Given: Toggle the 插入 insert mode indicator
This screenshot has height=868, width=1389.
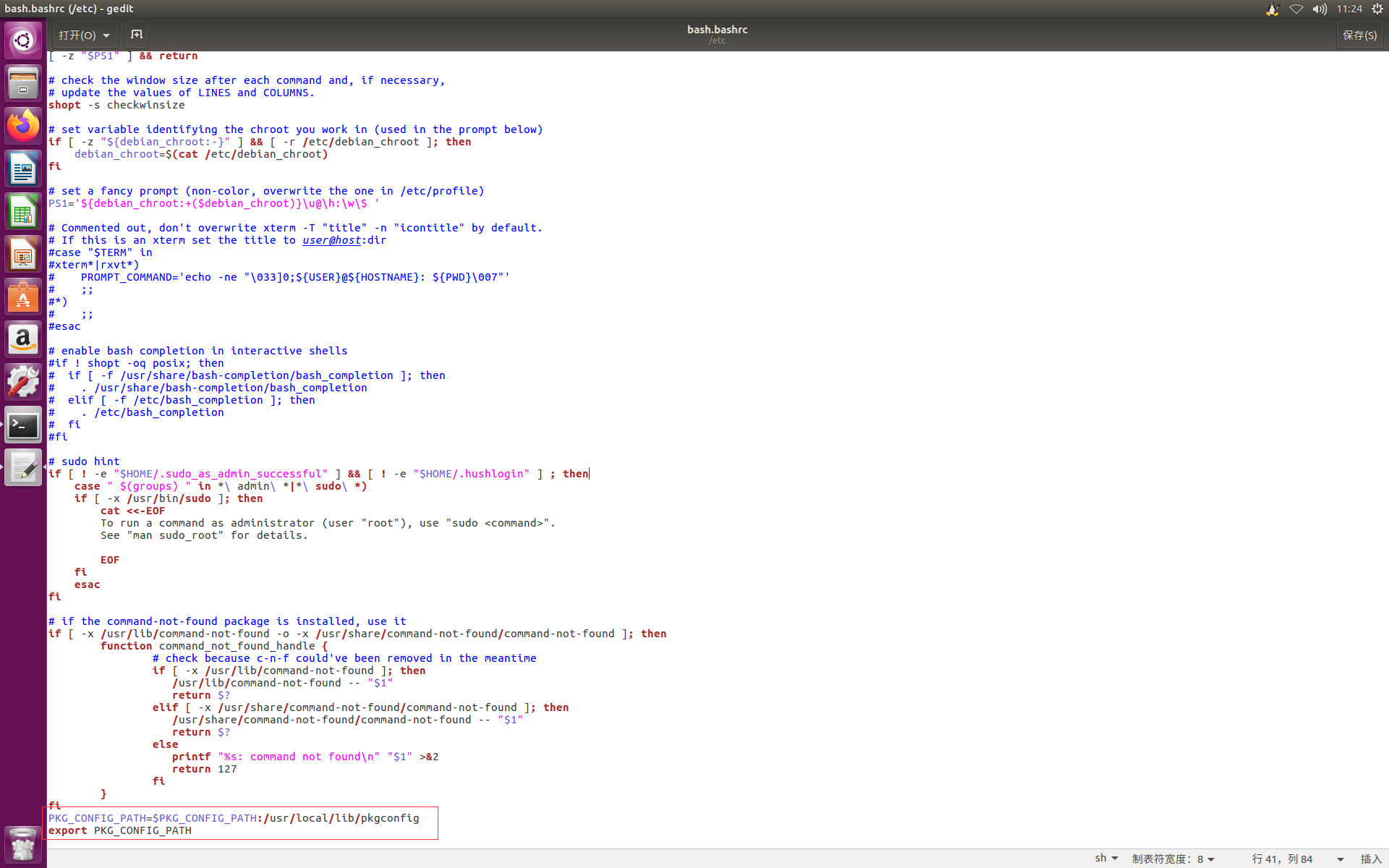Looking at the screenshot, I should point(1370,859).
